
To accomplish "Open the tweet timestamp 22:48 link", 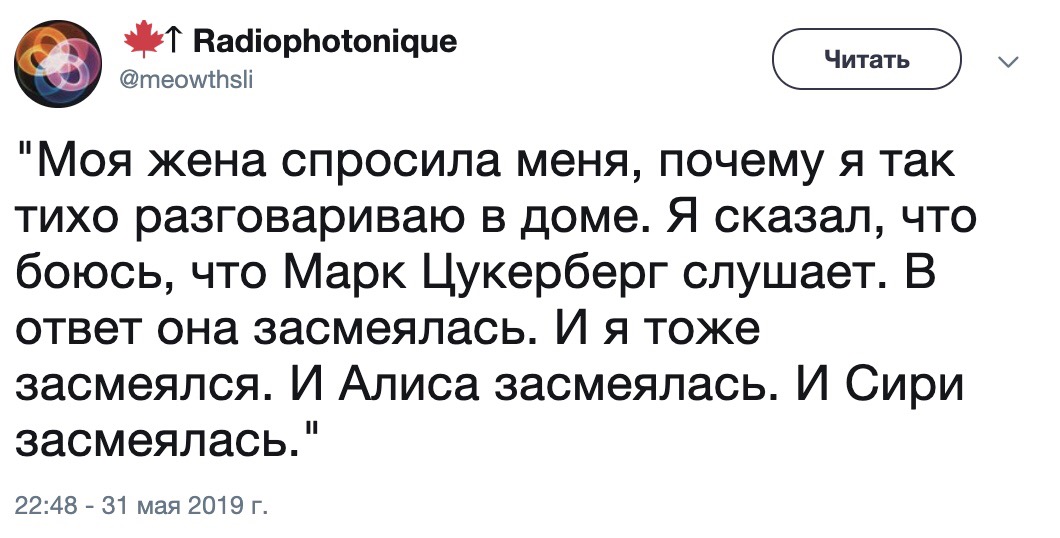I will (46, 506).
